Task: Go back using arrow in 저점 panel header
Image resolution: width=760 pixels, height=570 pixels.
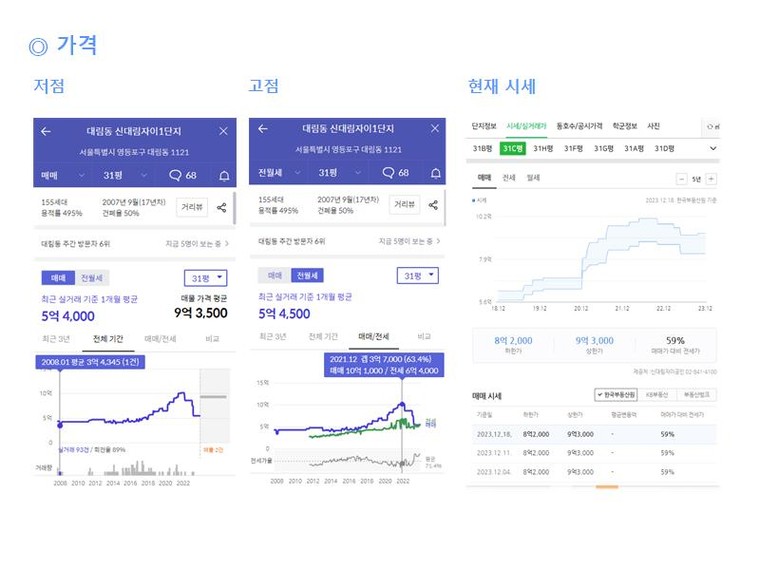Action: tap(46, 131)
